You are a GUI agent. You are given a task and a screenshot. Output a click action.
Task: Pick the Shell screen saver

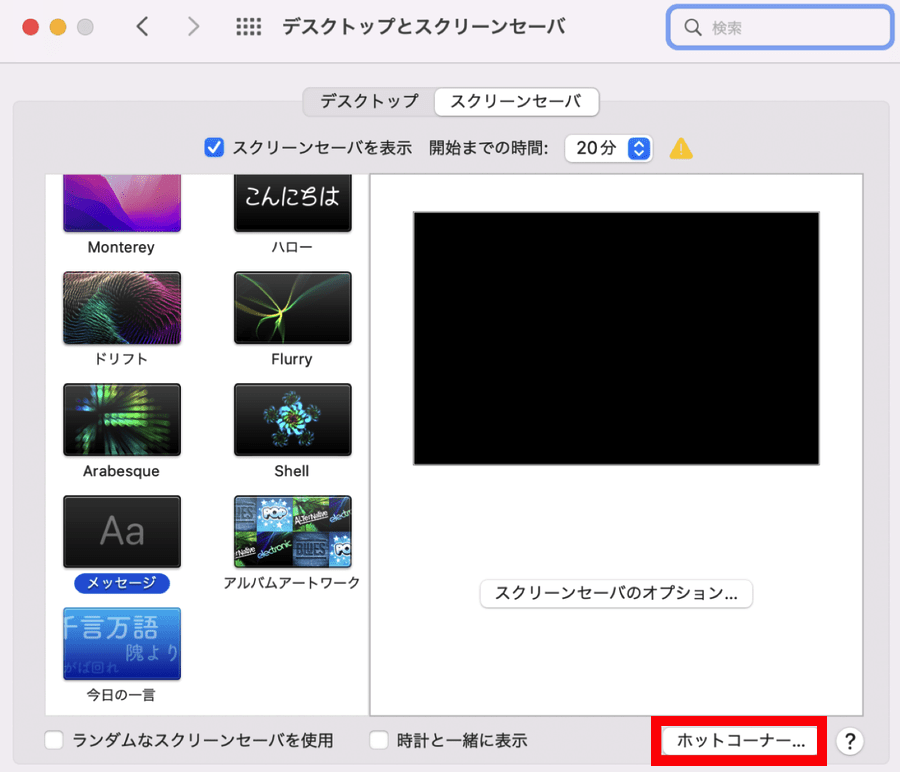[293, 420]
